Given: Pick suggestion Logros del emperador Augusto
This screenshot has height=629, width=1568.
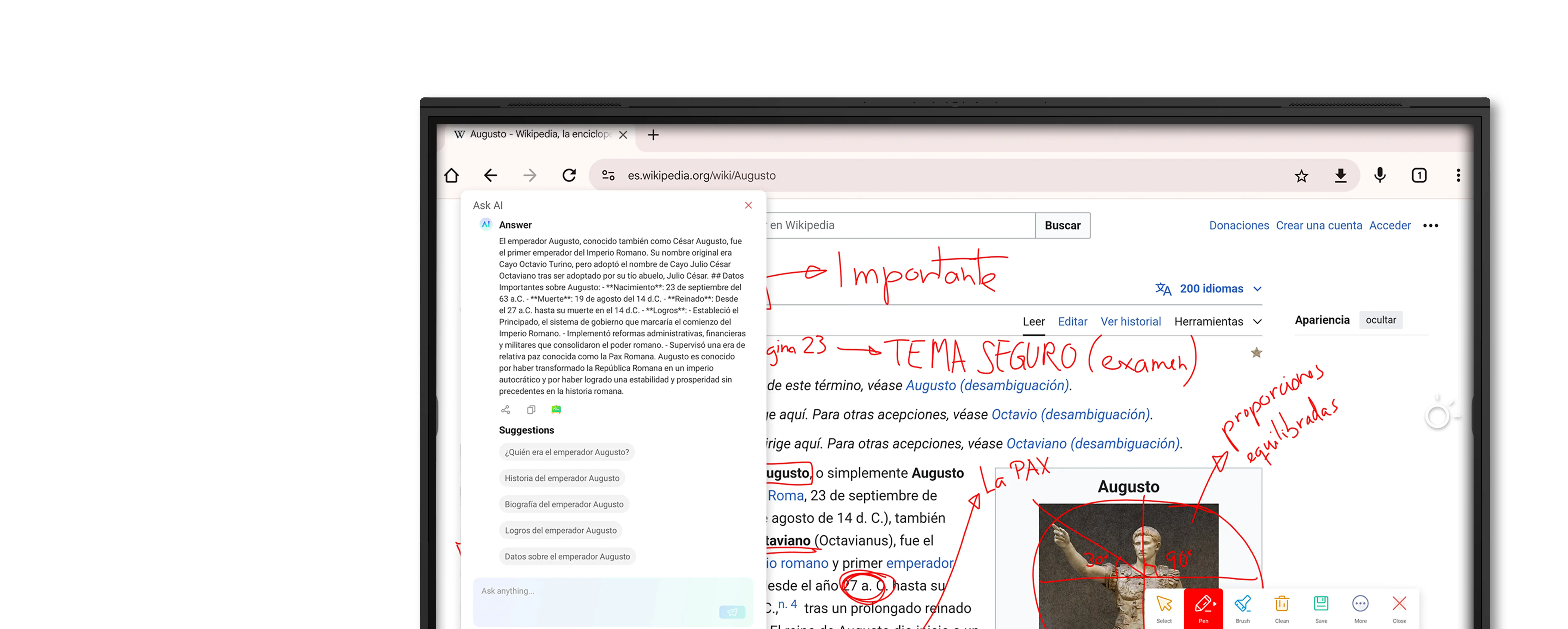Looking at the screenshot, I should 561,530.
